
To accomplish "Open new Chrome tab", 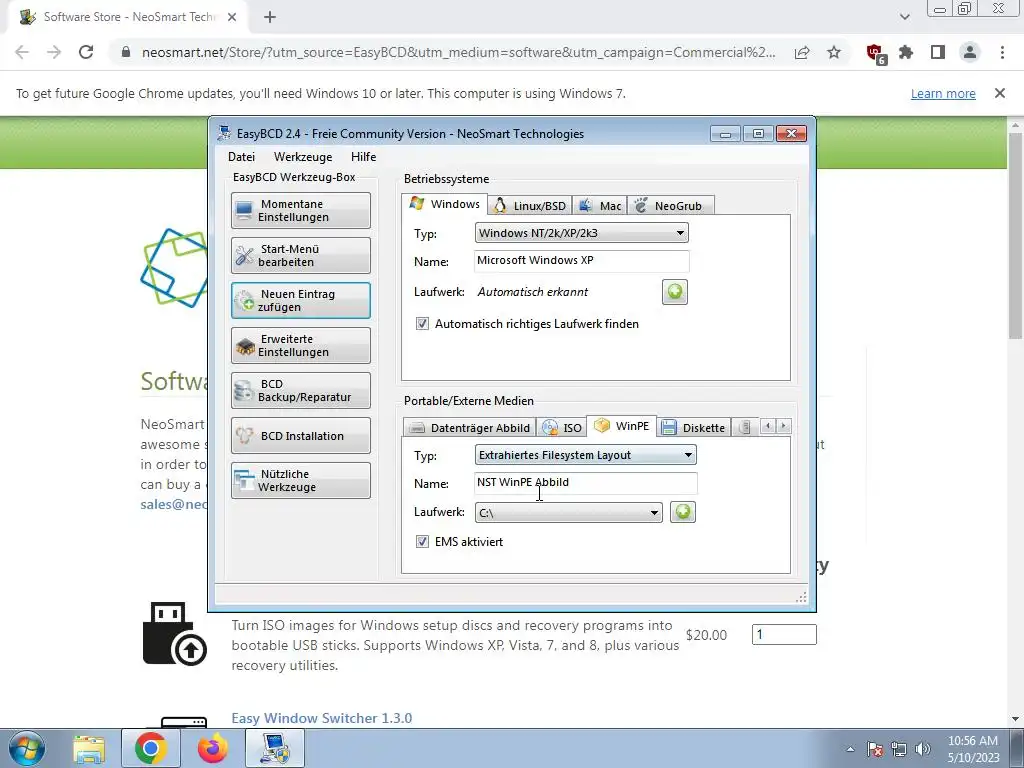I will [x=270, y=18].
